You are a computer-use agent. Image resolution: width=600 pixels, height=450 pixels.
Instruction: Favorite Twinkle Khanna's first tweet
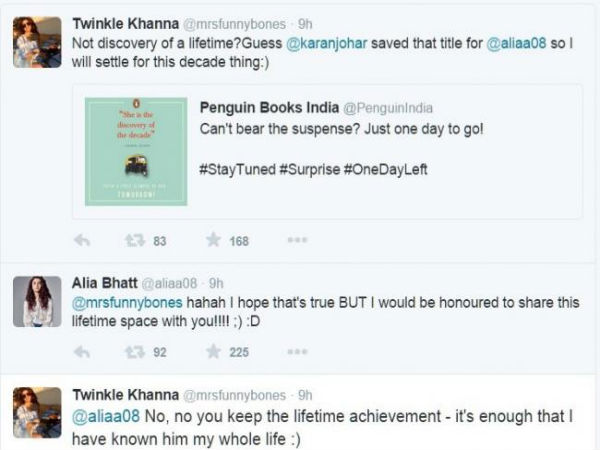[x=213, y=240]
